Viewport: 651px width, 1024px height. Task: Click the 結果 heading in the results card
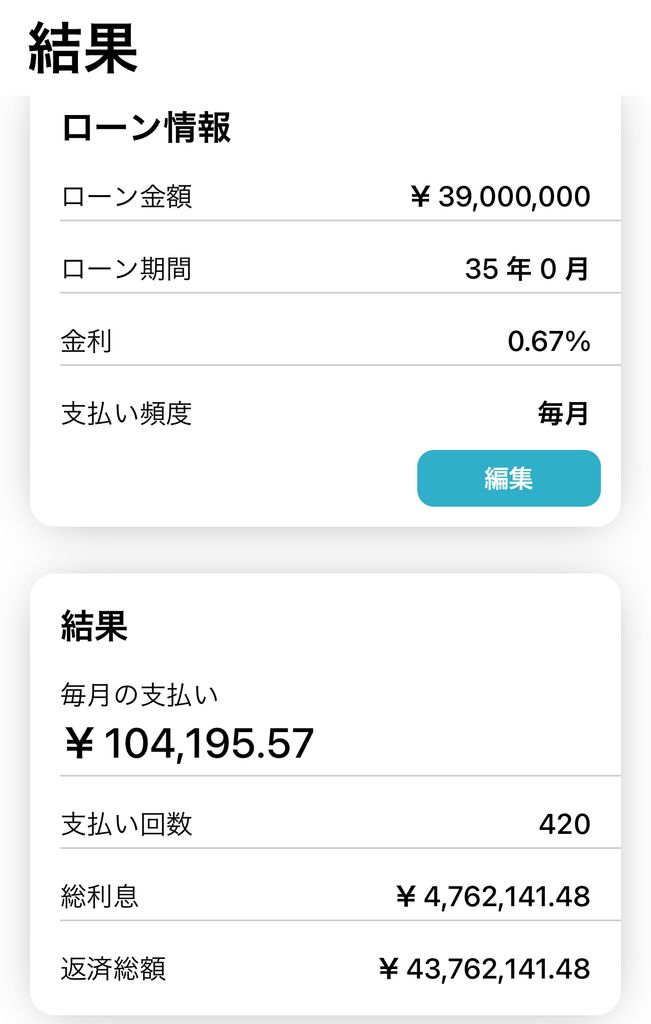(x=94, y=626)
